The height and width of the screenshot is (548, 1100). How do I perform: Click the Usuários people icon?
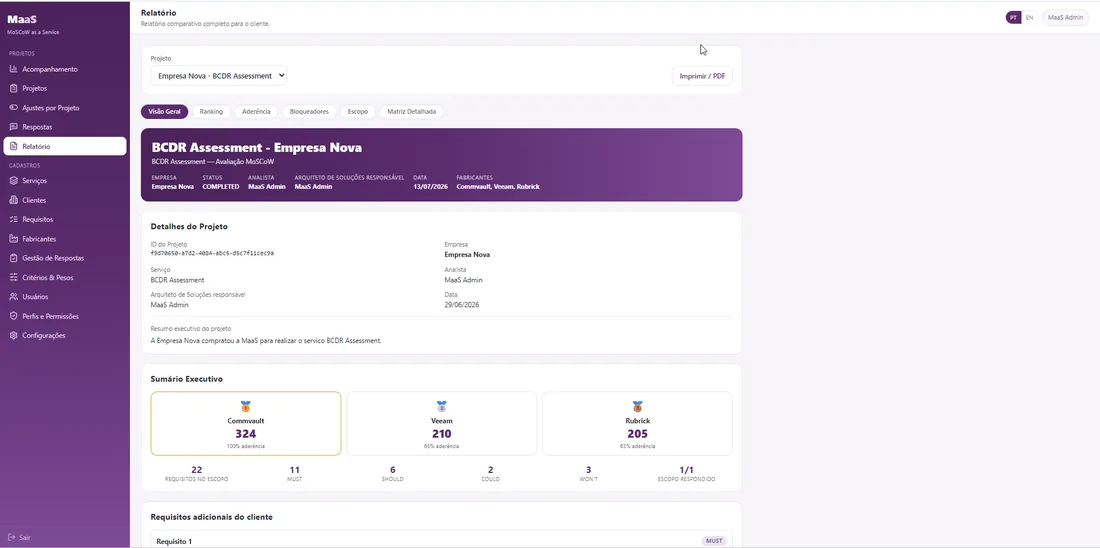point(13,297)
